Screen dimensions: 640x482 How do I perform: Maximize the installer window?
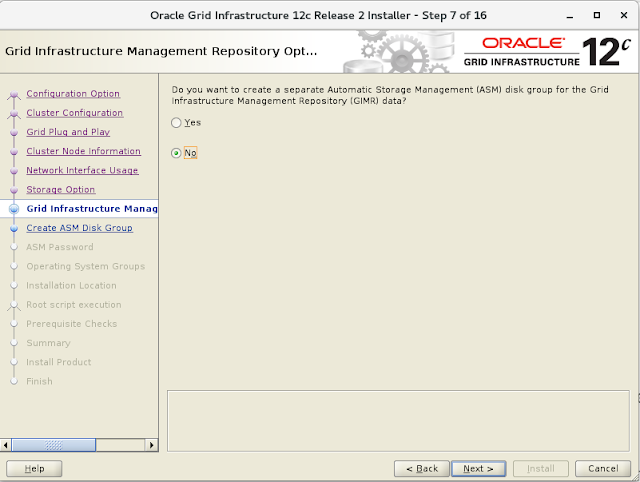pos(597,16)
